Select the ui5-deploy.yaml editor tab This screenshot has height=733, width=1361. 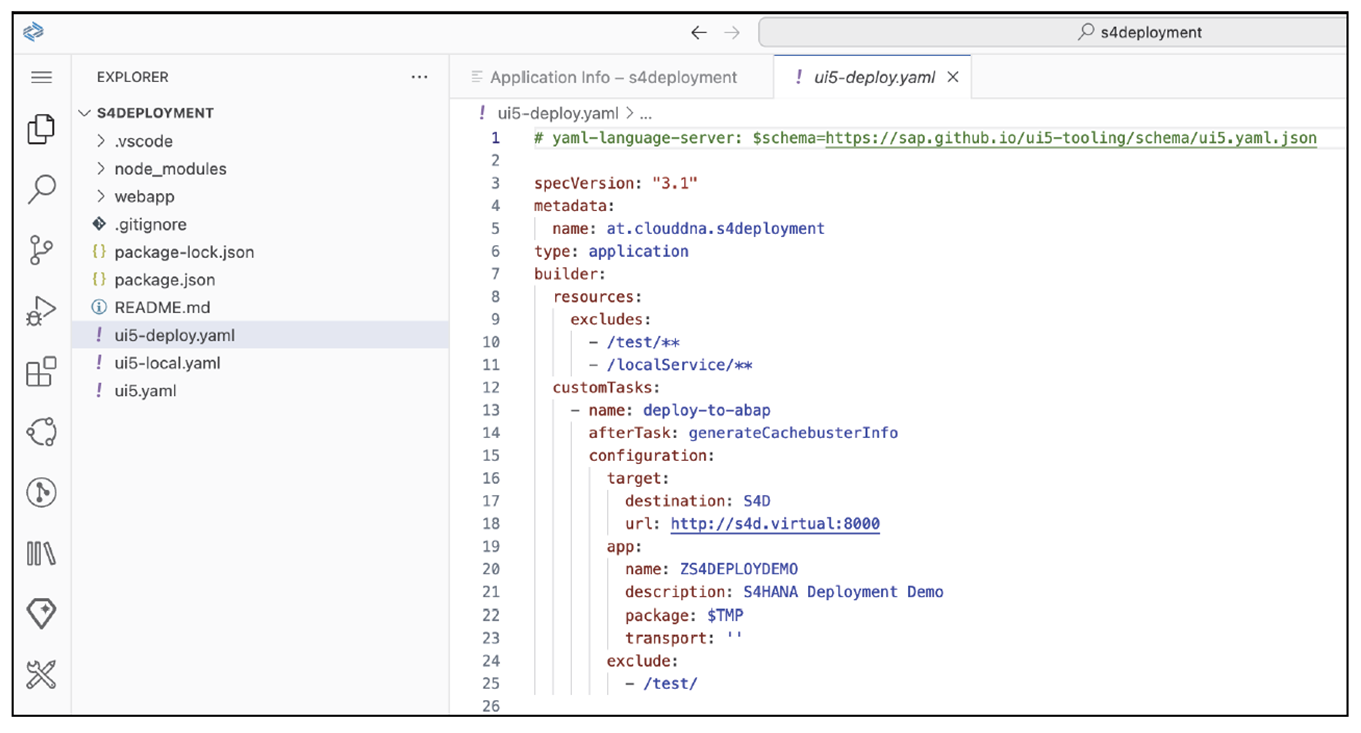pyautogui.click(x=872, y=77)
